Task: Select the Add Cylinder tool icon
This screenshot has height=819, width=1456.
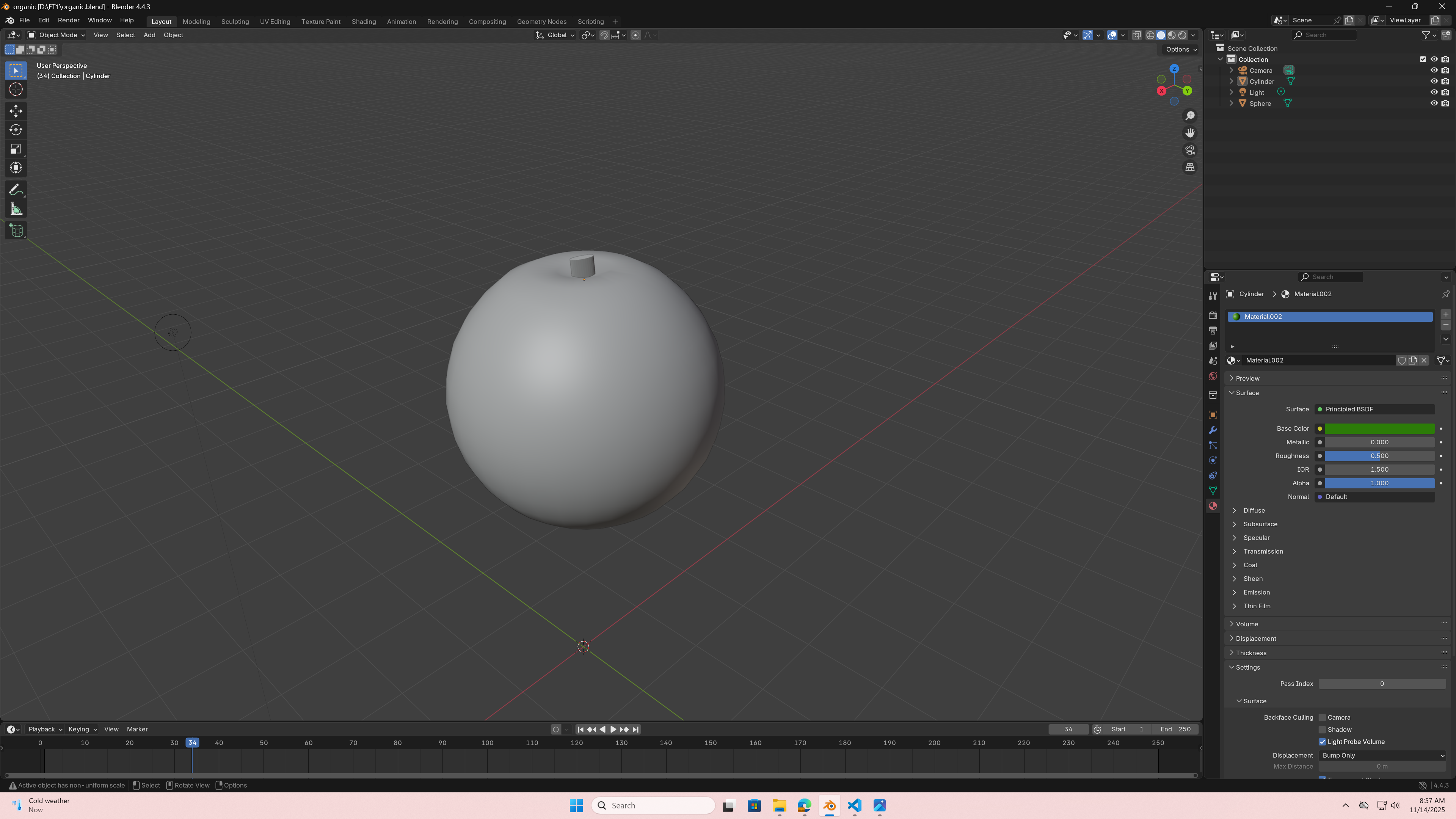Action: (16, 231)
